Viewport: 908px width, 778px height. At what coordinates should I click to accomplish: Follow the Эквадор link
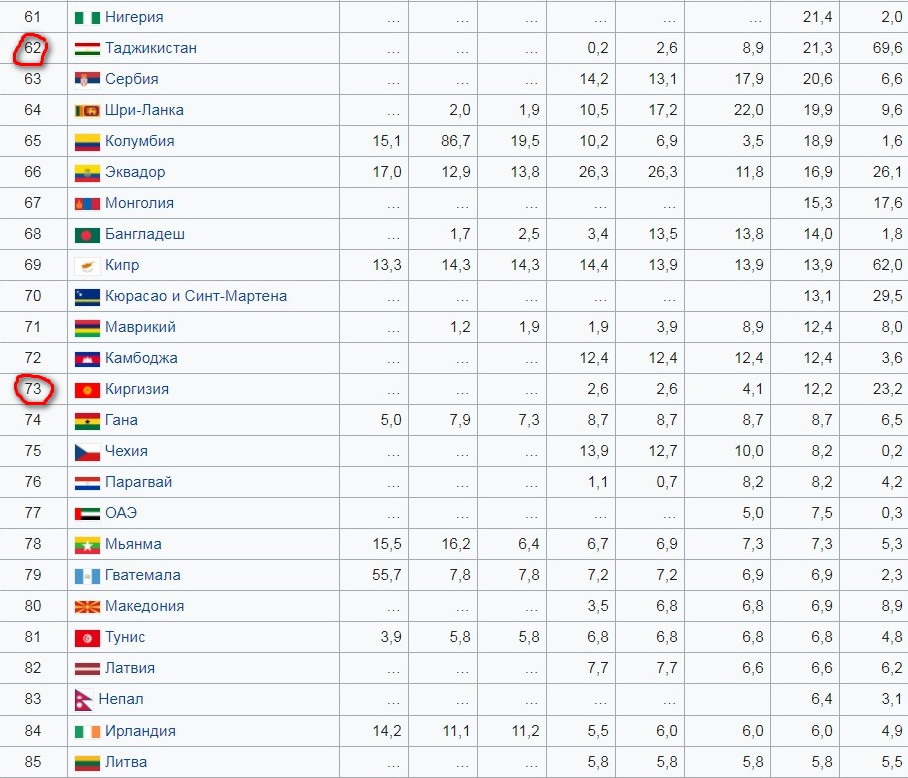coord(135,172)
